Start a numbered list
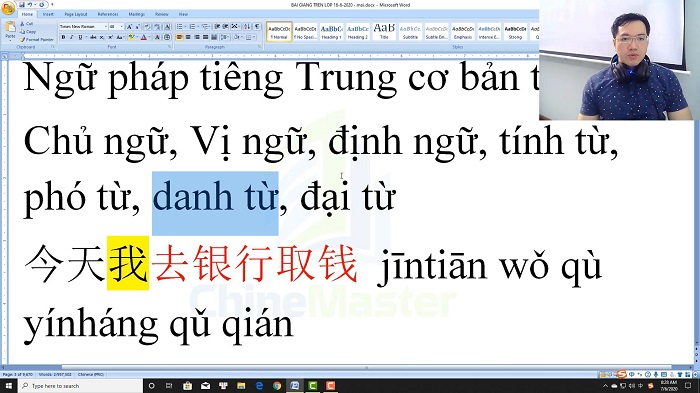The height and width of the screenshot is (393, 700). [x=192, y=26]
